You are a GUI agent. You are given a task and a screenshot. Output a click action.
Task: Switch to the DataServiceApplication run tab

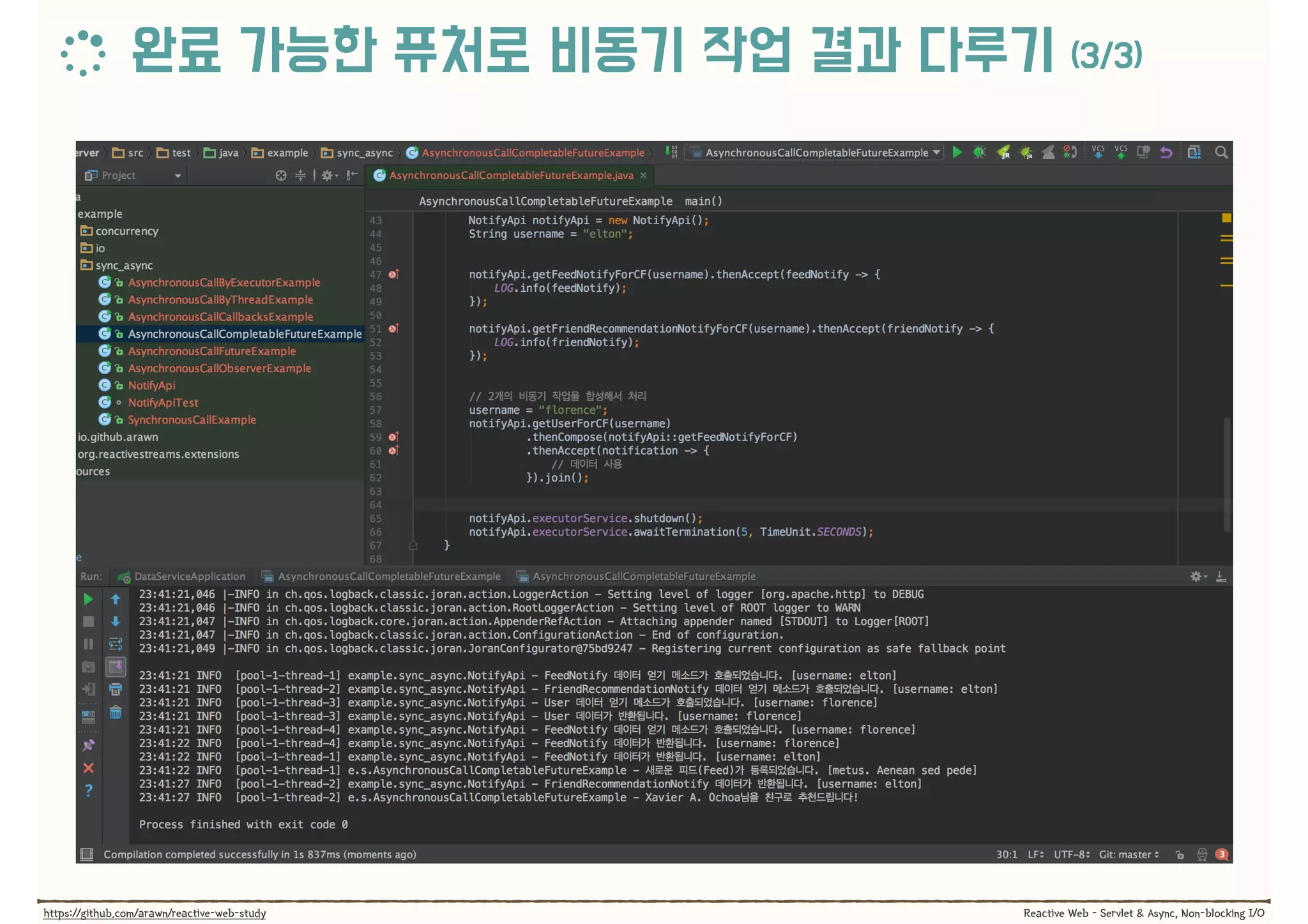pos(189,576)
